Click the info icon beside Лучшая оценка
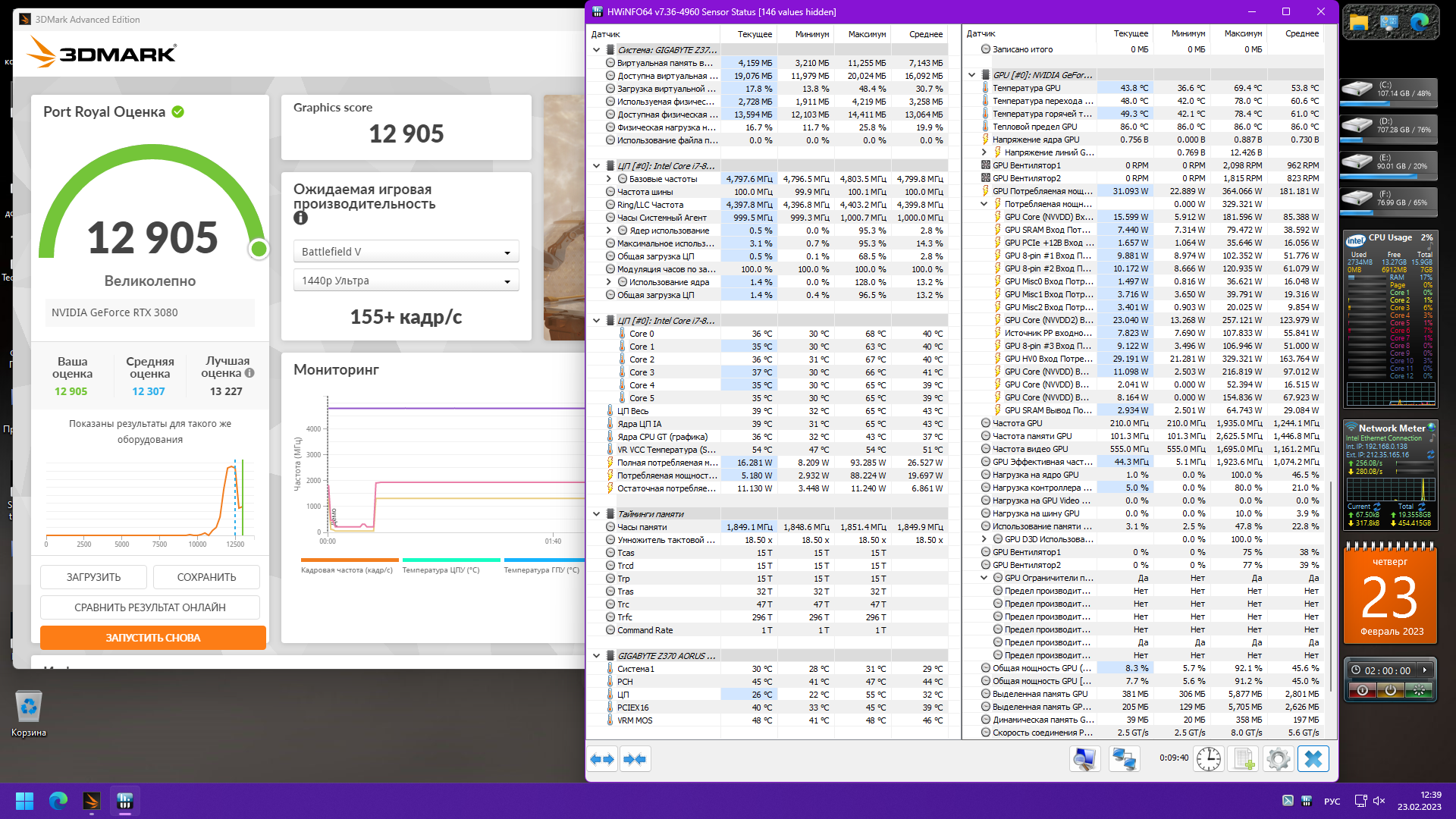Image resolution: width=1456 pixels, height=819 pixels. coord(249,373)
